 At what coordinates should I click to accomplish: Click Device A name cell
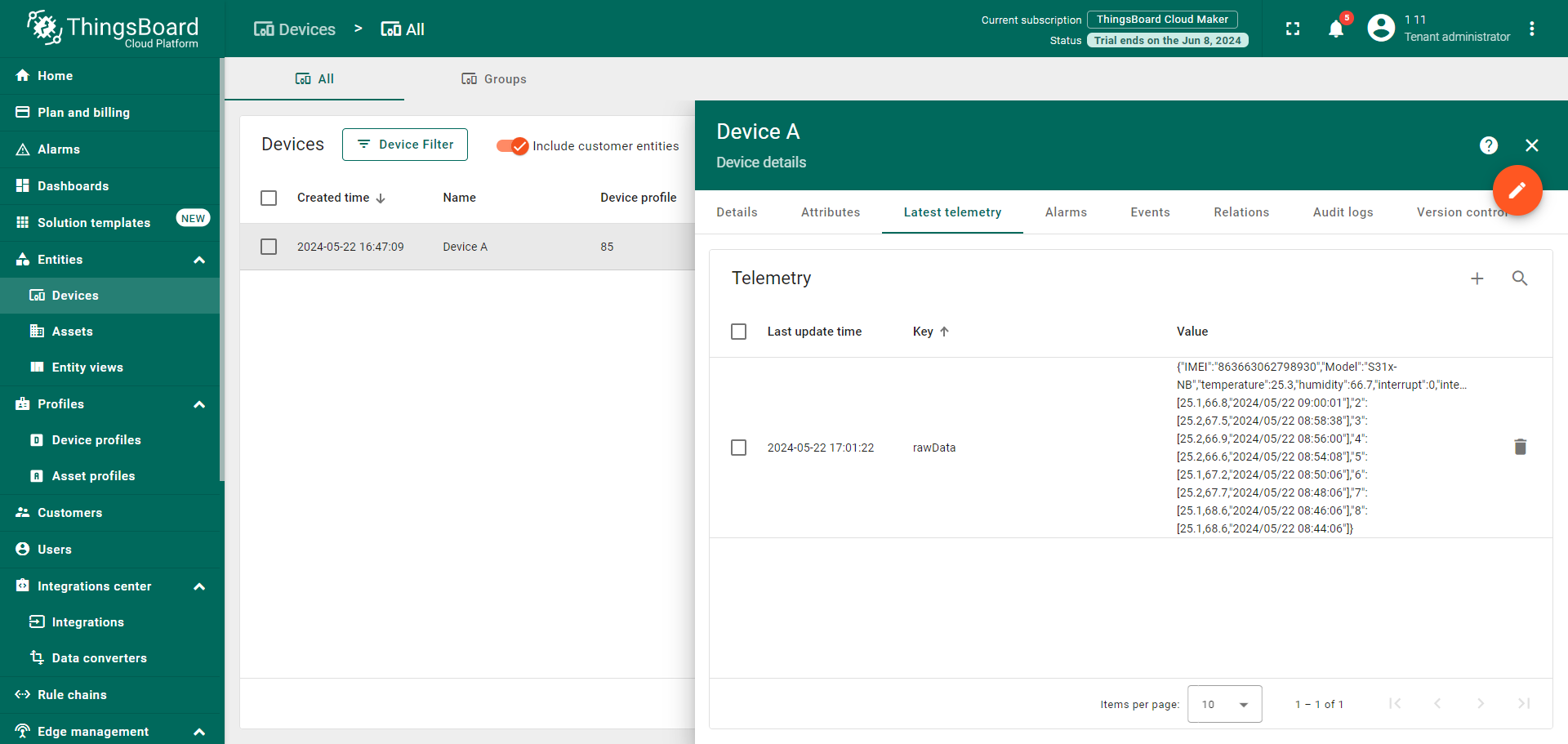point(465,247)
